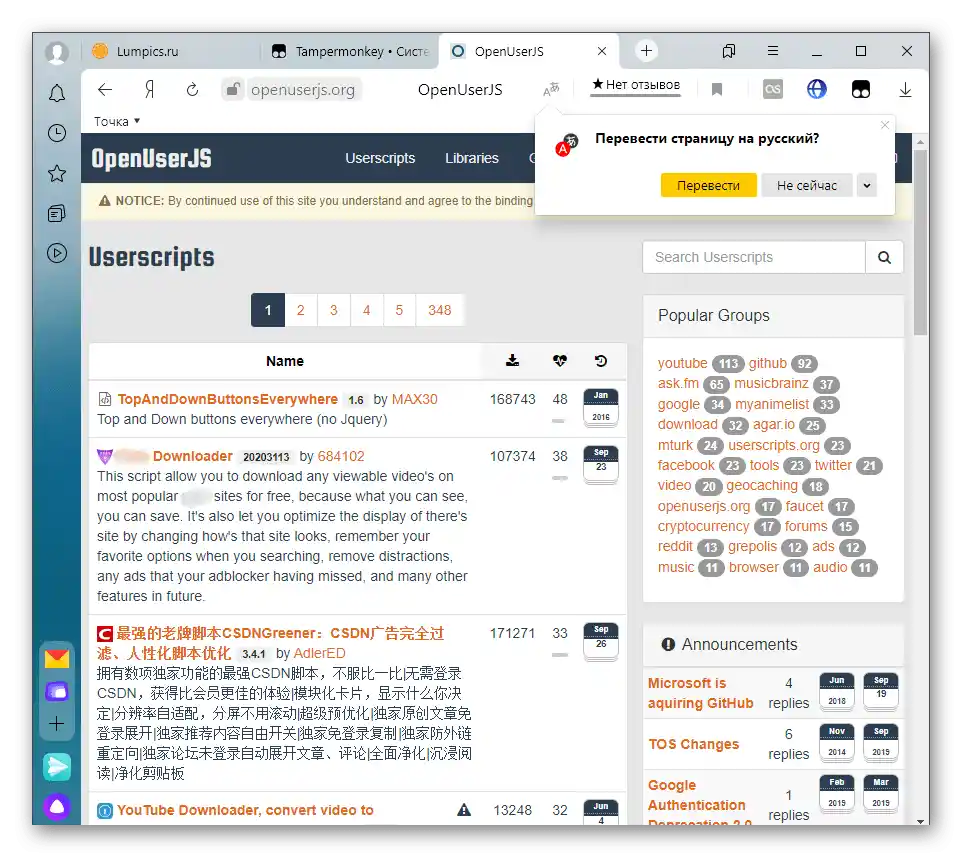962x857 pixels.
Task: Open YouTube Downloader, convert video script
Action: point(245,810)
